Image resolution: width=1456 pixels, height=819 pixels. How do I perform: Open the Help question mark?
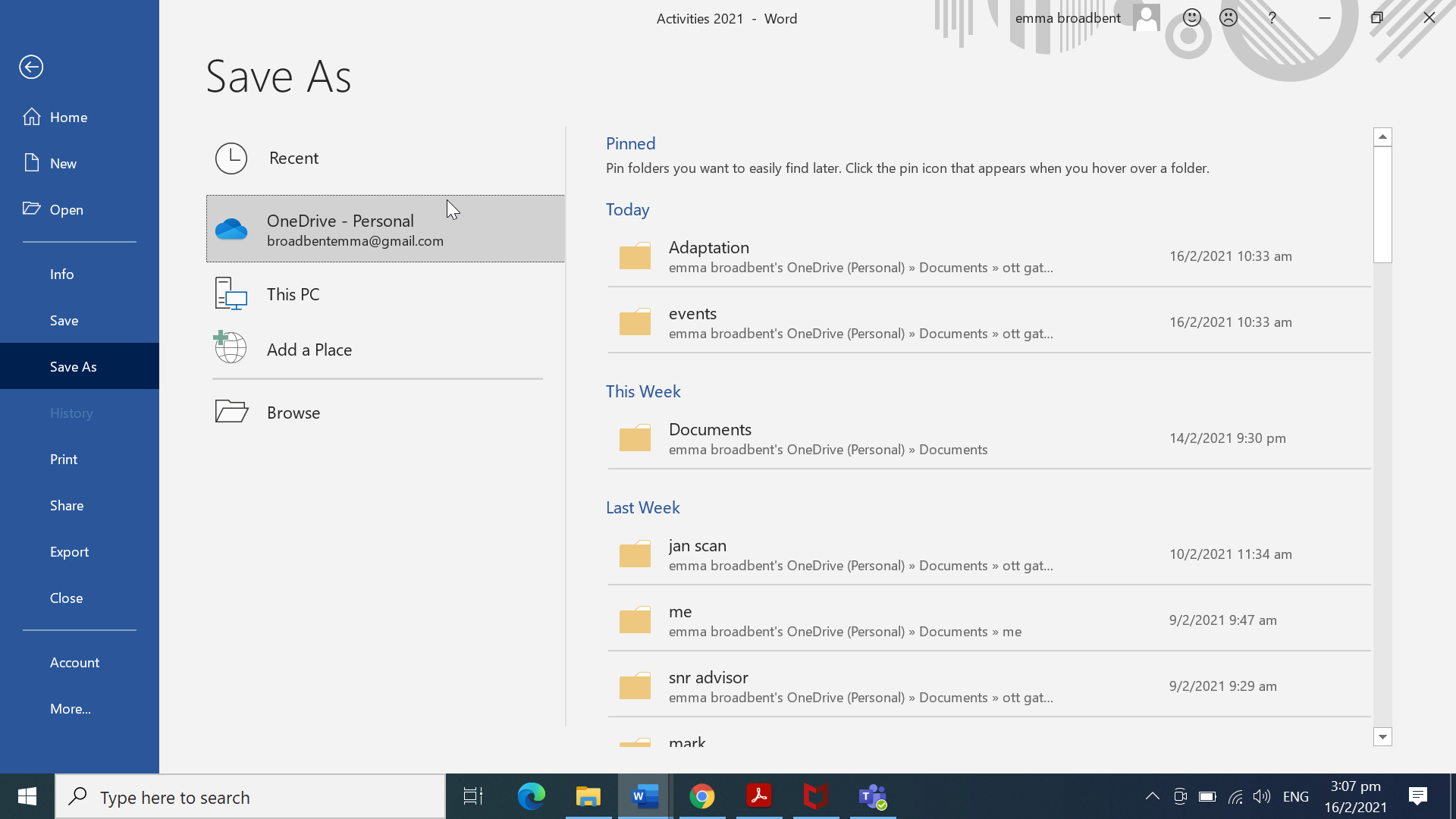(x=1272, y=17)
